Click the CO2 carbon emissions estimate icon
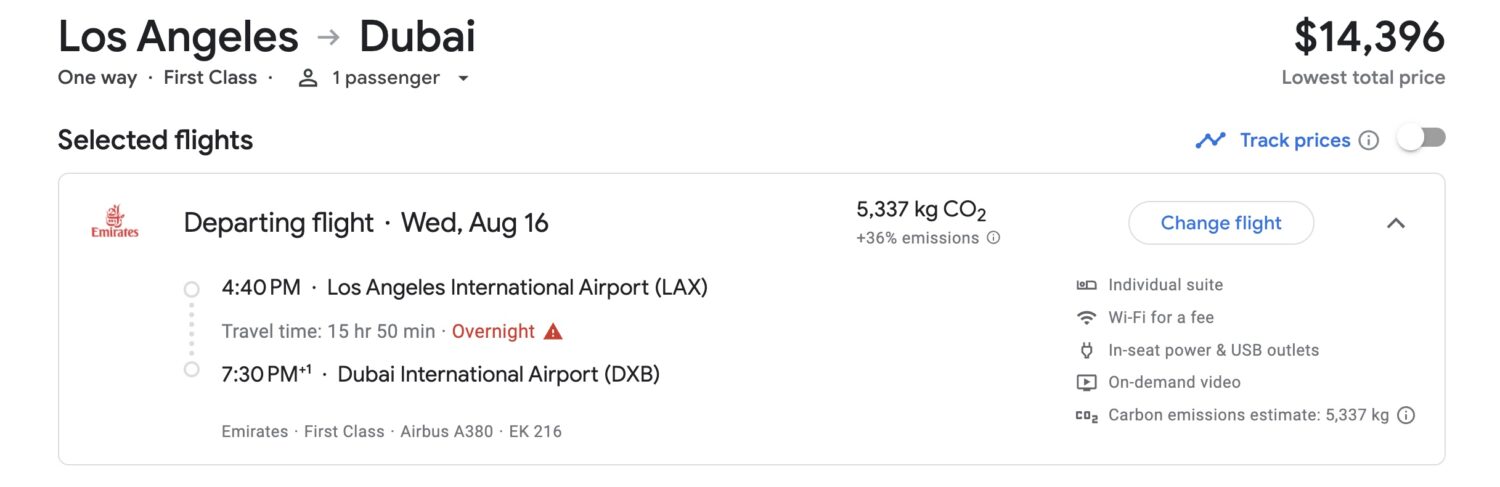The width and height of the screenshot is (1500, 487). [x=1087, y=416]
